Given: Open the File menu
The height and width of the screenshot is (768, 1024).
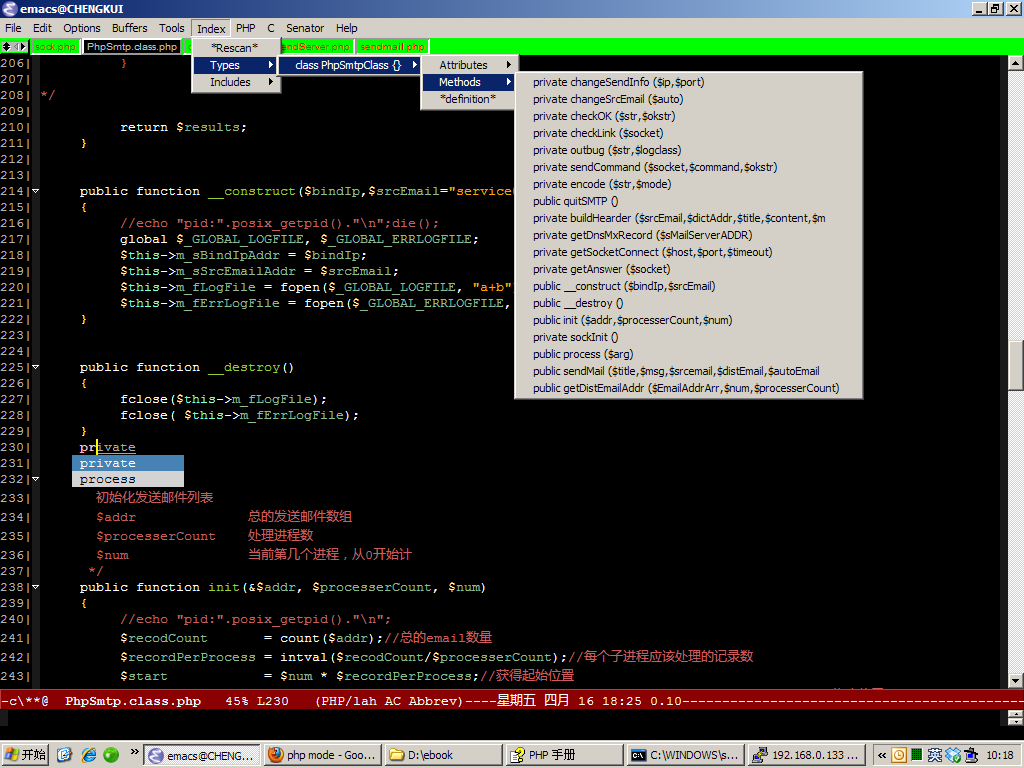Looking at the screenshot, I should point(13,28).
